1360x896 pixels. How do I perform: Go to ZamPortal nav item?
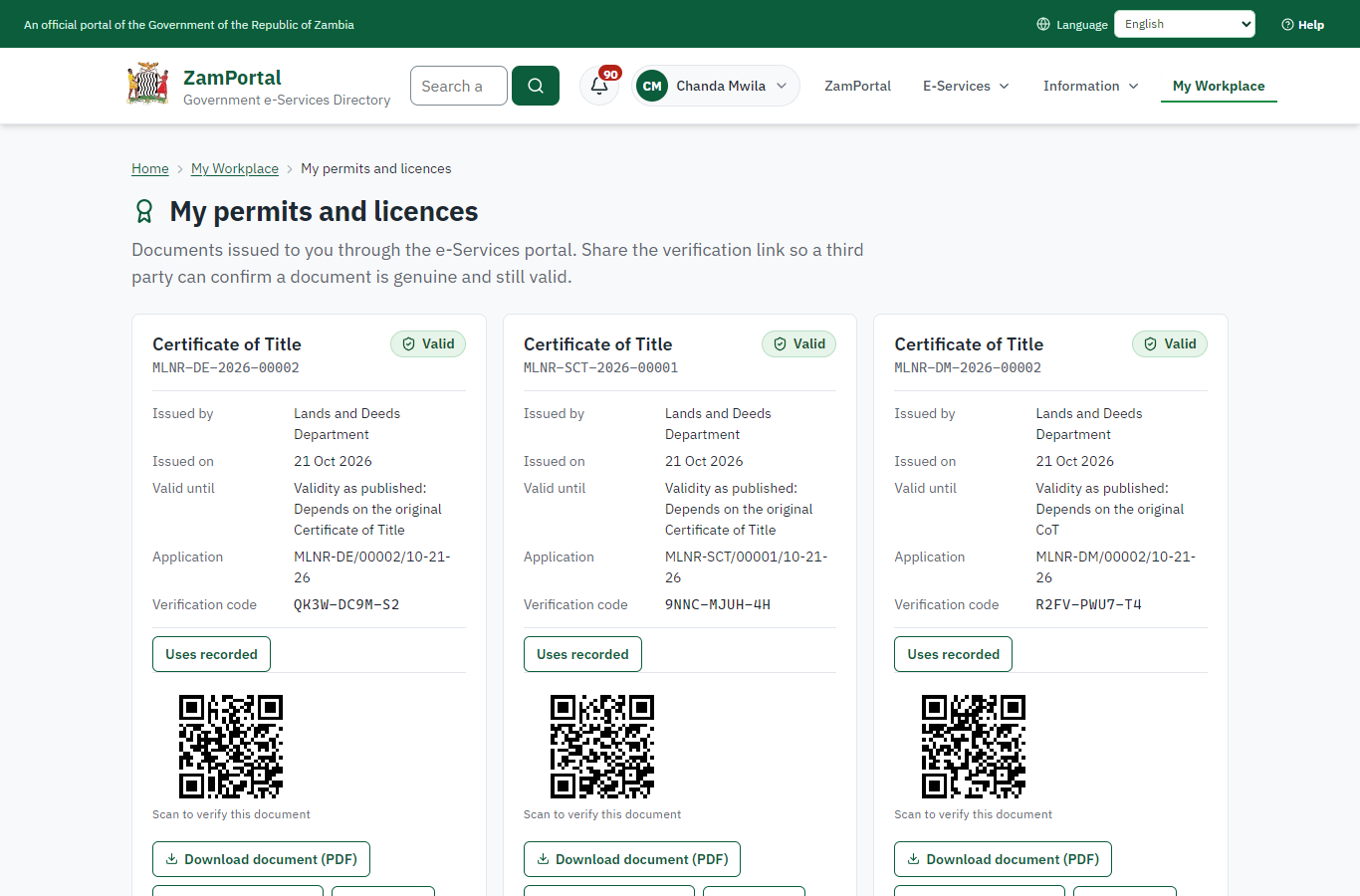coord(857,86)
